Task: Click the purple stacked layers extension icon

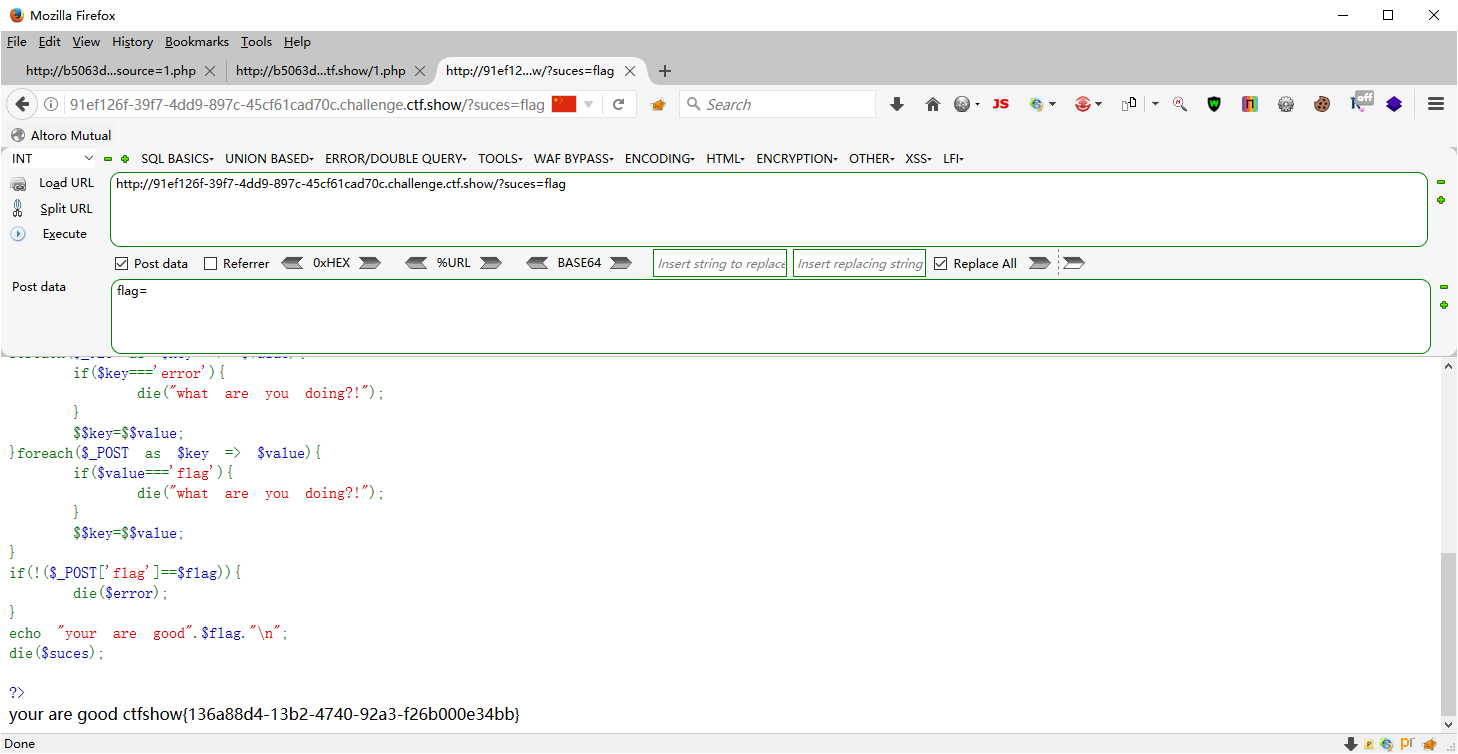Action: click(1394, 104)
